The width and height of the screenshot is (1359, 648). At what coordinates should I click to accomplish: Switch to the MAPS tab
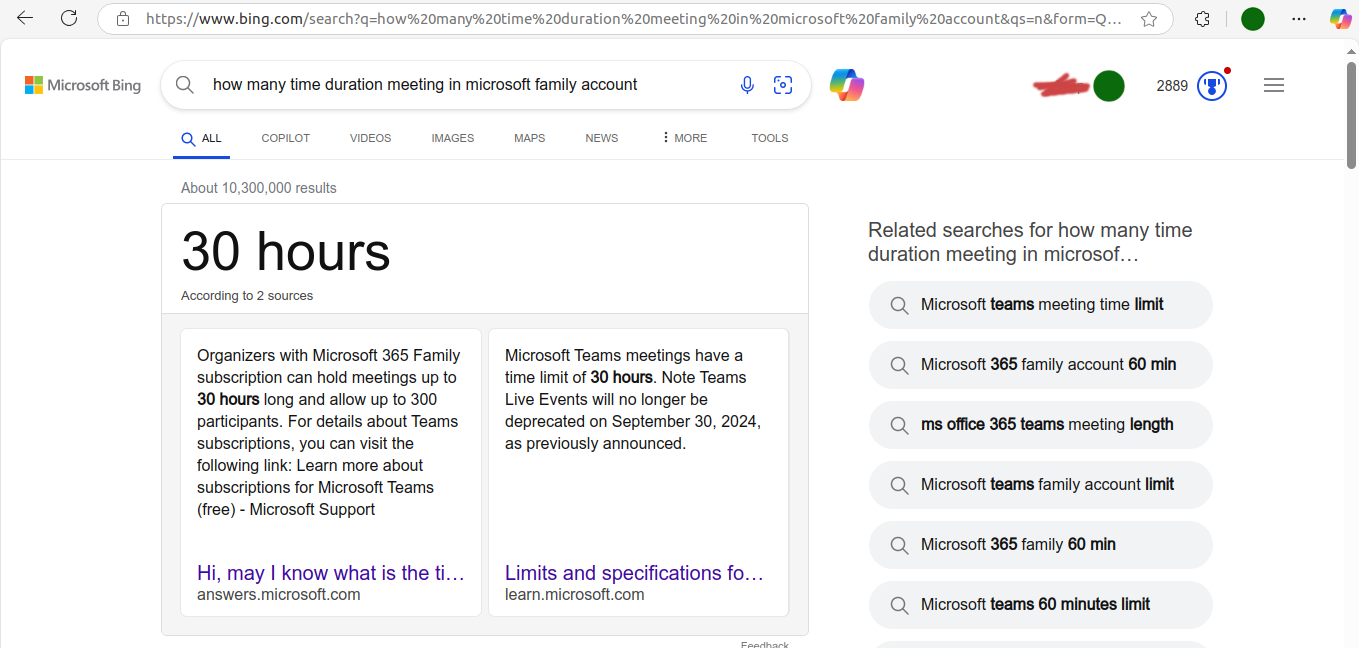click(x=530, y=138)
